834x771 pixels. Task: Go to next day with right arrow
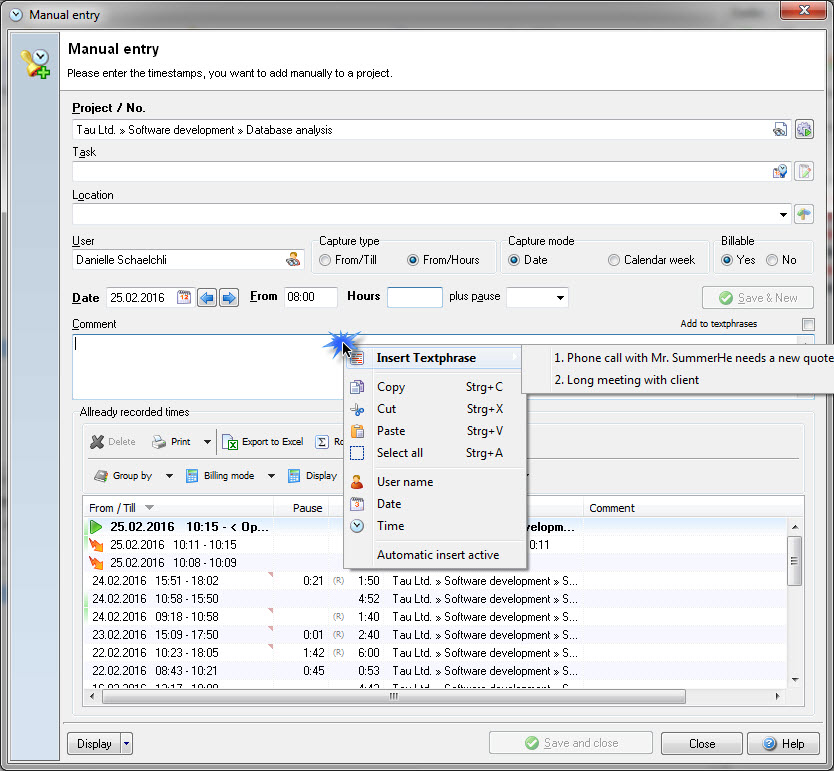pos(229,297)
